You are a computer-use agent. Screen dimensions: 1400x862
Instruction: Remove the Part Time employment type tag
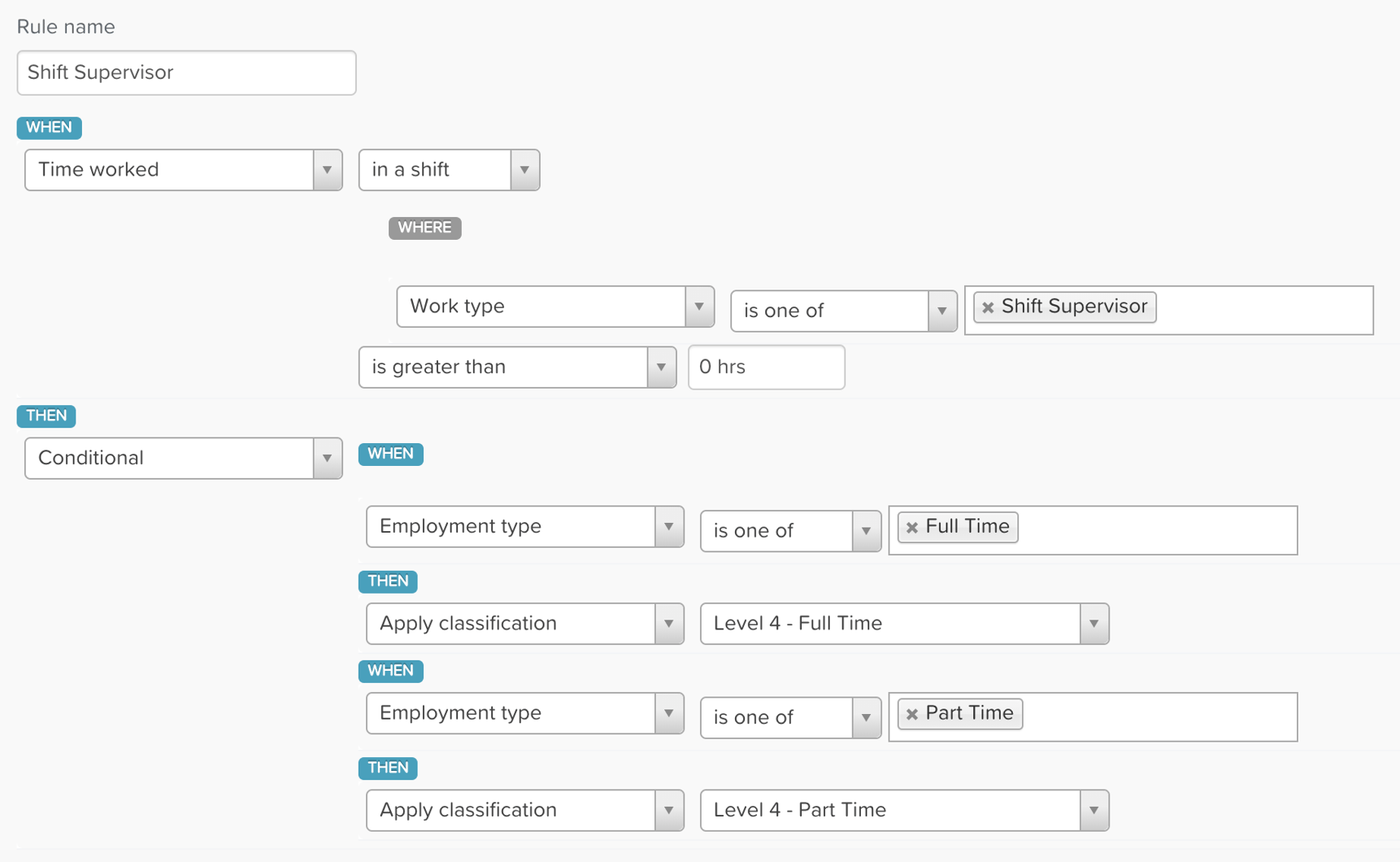tap(911, 713)
